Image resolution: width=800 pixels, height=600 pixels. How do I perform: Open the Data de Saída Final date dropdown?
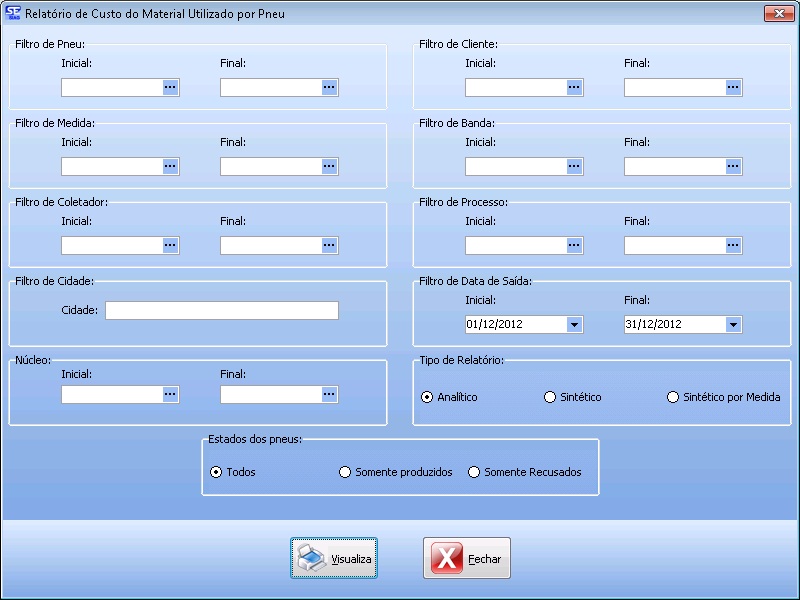pyautogui.click(x=733, y=325)
